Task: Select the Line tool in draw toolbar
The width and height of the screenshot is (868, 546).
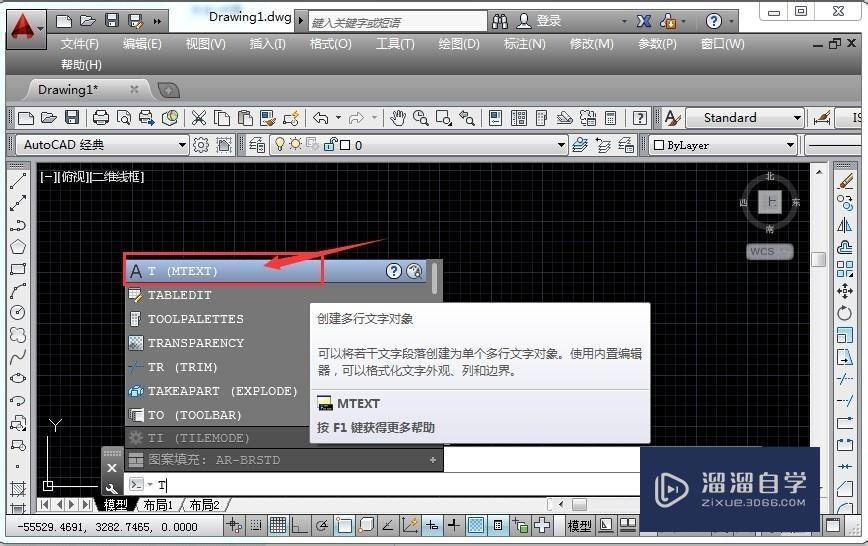Action: pos(18,181)
